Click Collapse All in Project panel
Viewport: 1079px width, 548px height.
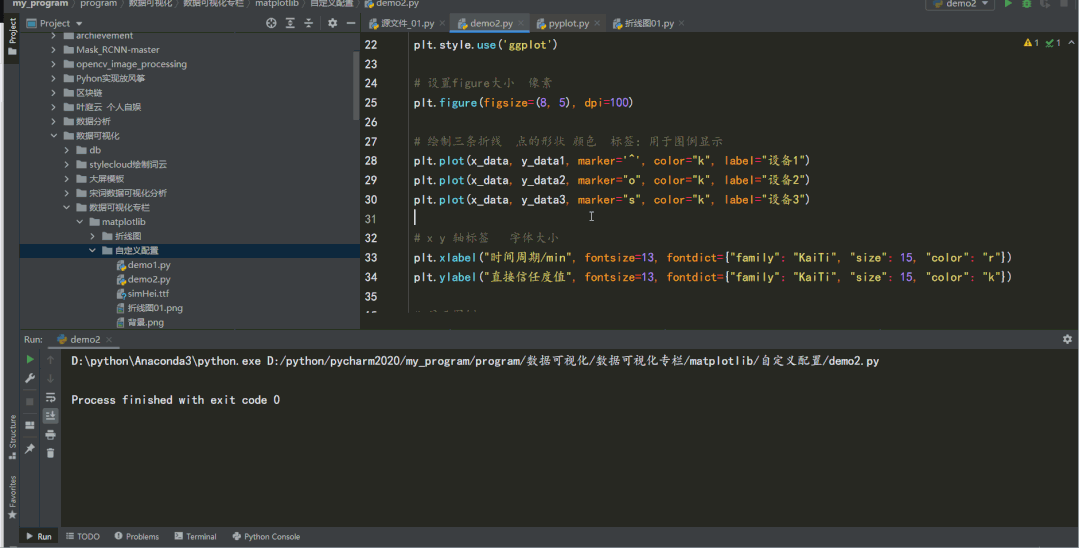click(308, 23)
